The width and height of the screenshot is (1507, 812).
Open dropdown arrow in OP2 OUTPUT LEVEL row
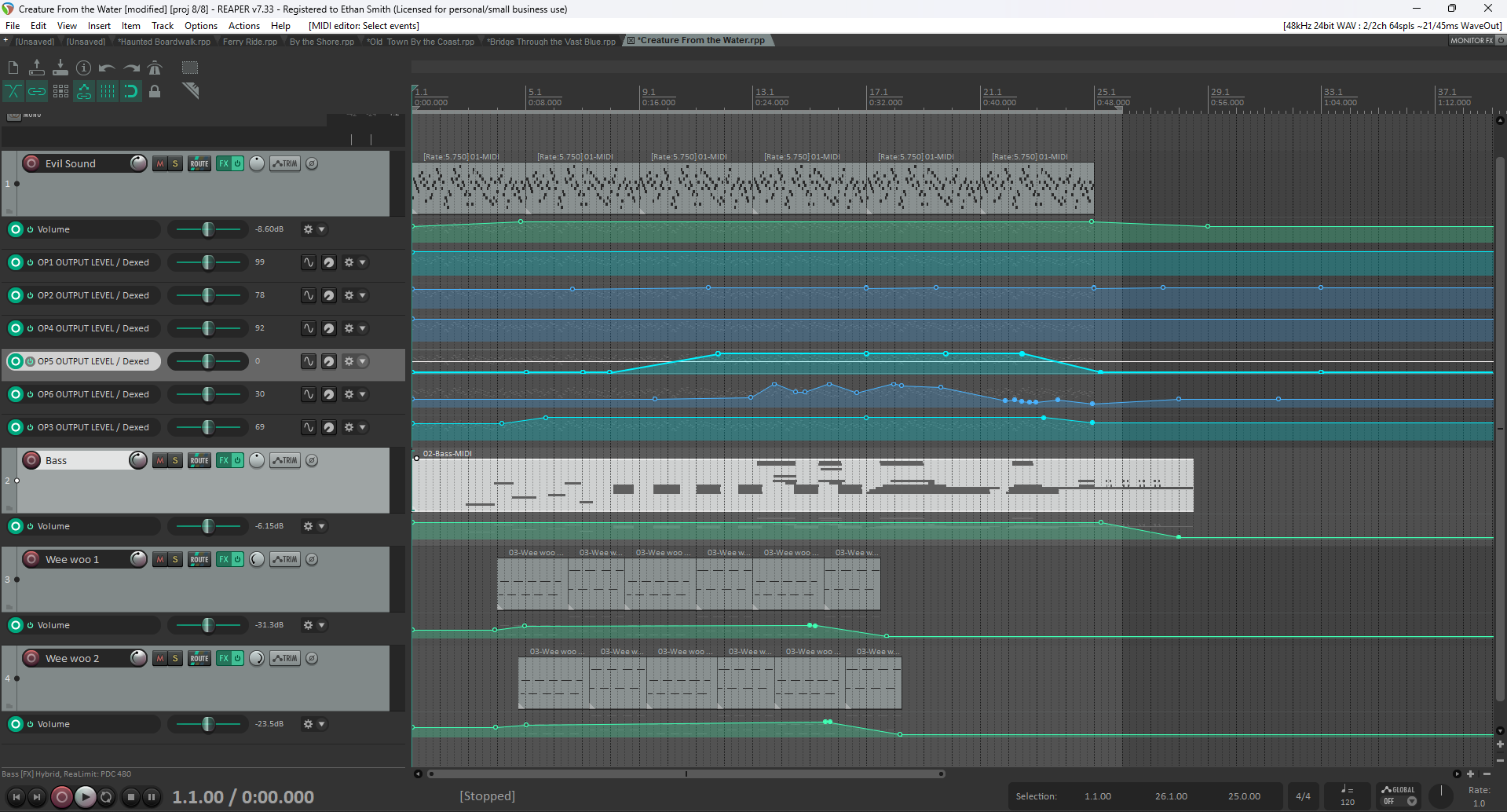click(x=363, y=295)
